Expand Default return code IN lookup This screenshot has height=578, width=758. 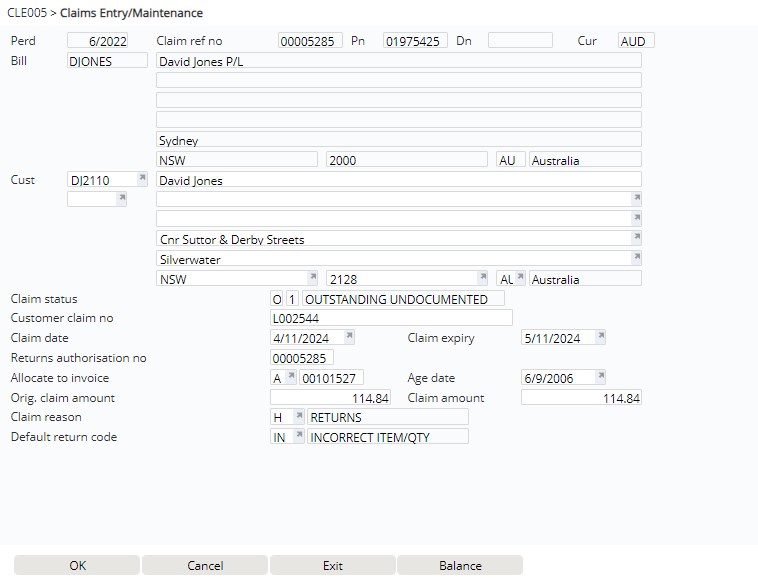[x=299, y=436]
